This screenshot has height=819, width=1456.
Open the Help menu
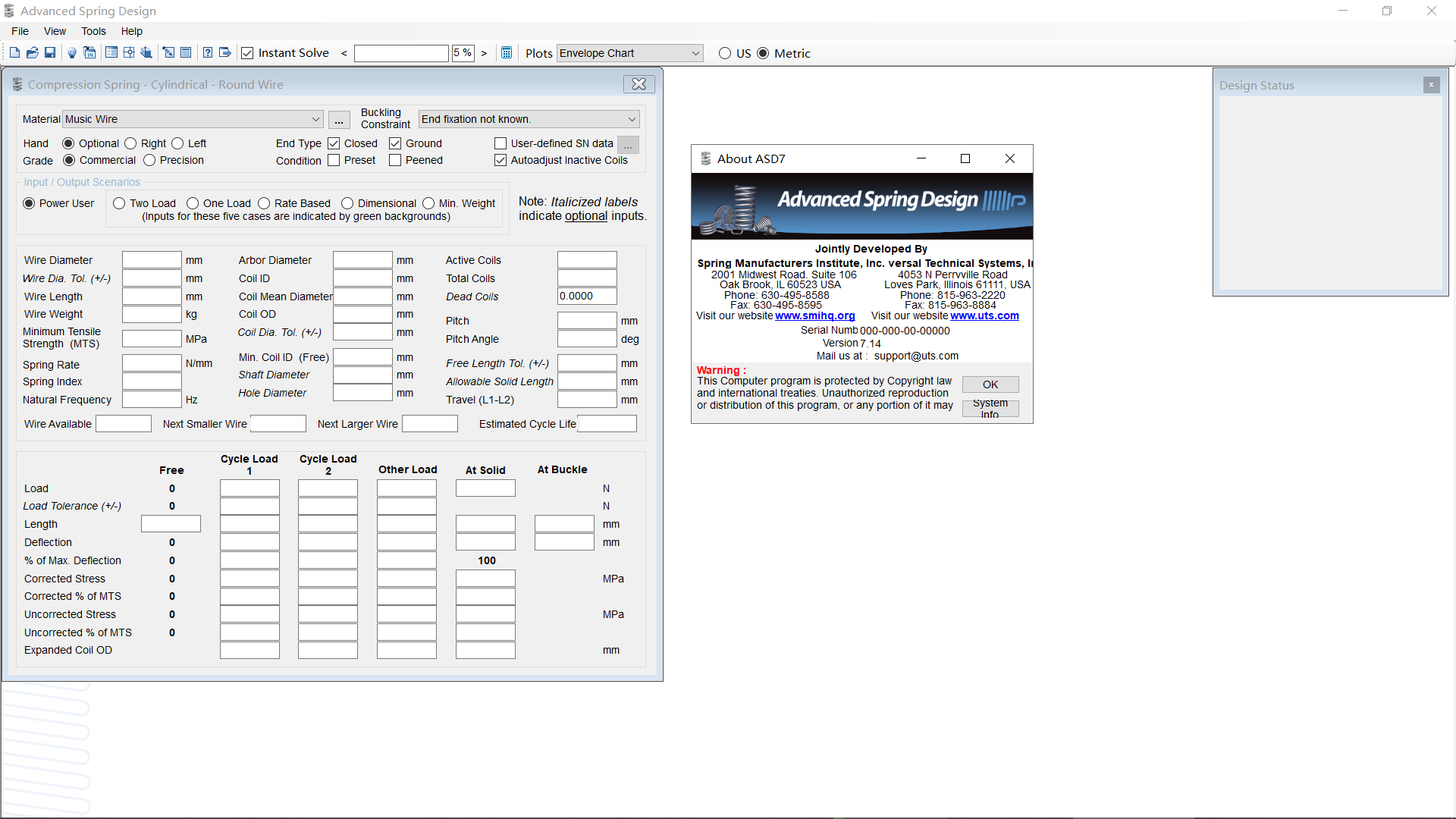(132, 31)
